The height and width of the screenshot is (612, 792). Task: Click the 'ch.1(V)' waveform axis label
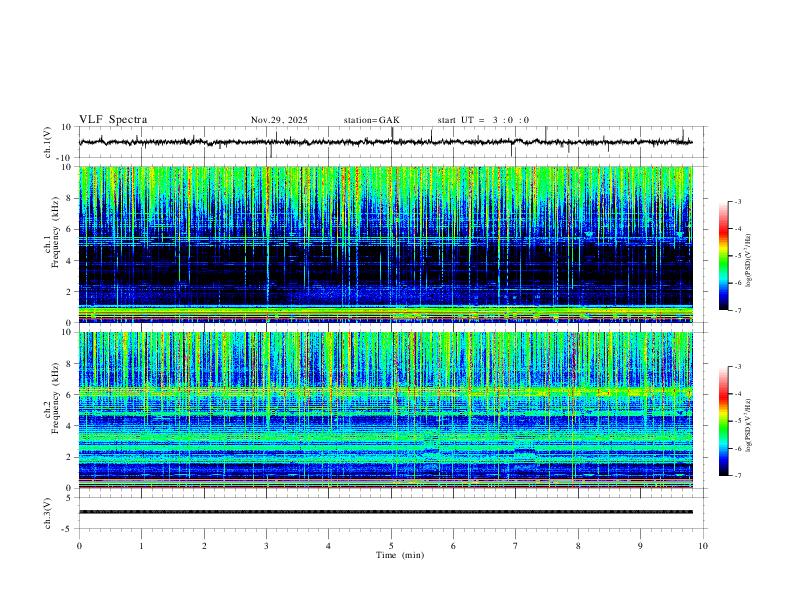(x=48, y=142)
